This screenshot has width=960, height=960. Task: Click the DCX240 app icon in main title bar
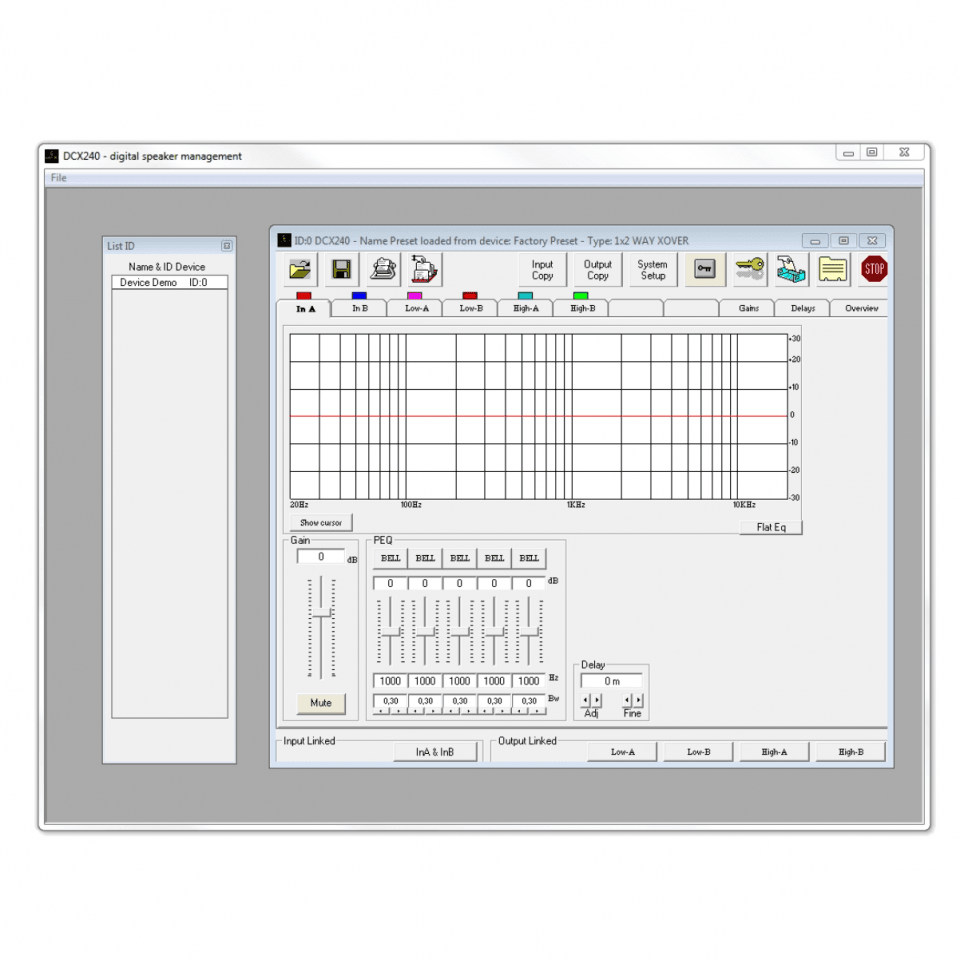tap(52, 156)
